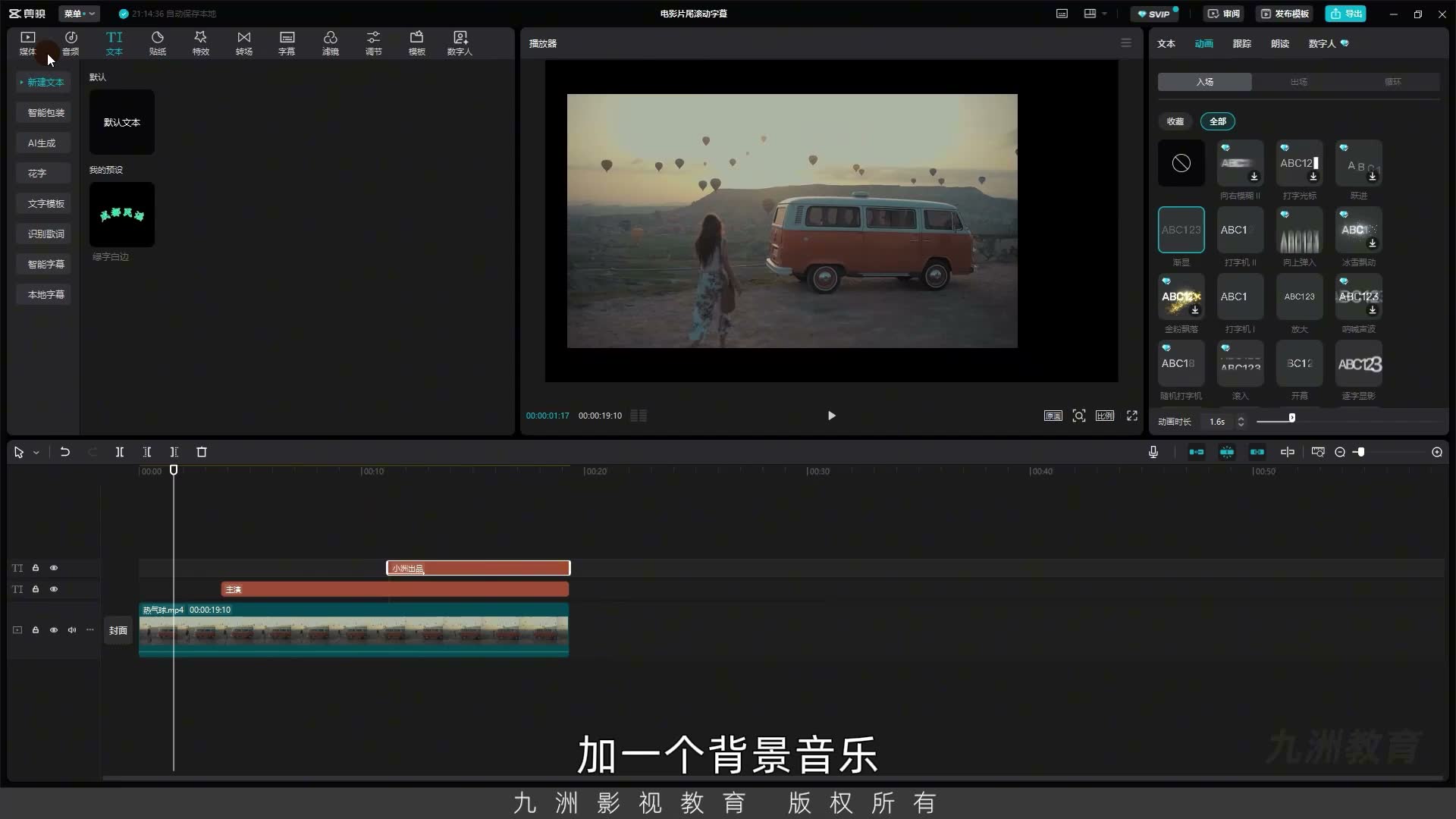This screenshot has width=1456, height=819.
Task: Open the 调节 adjustment panel icon
Action: pyautogui.click(x=374, y=43)
